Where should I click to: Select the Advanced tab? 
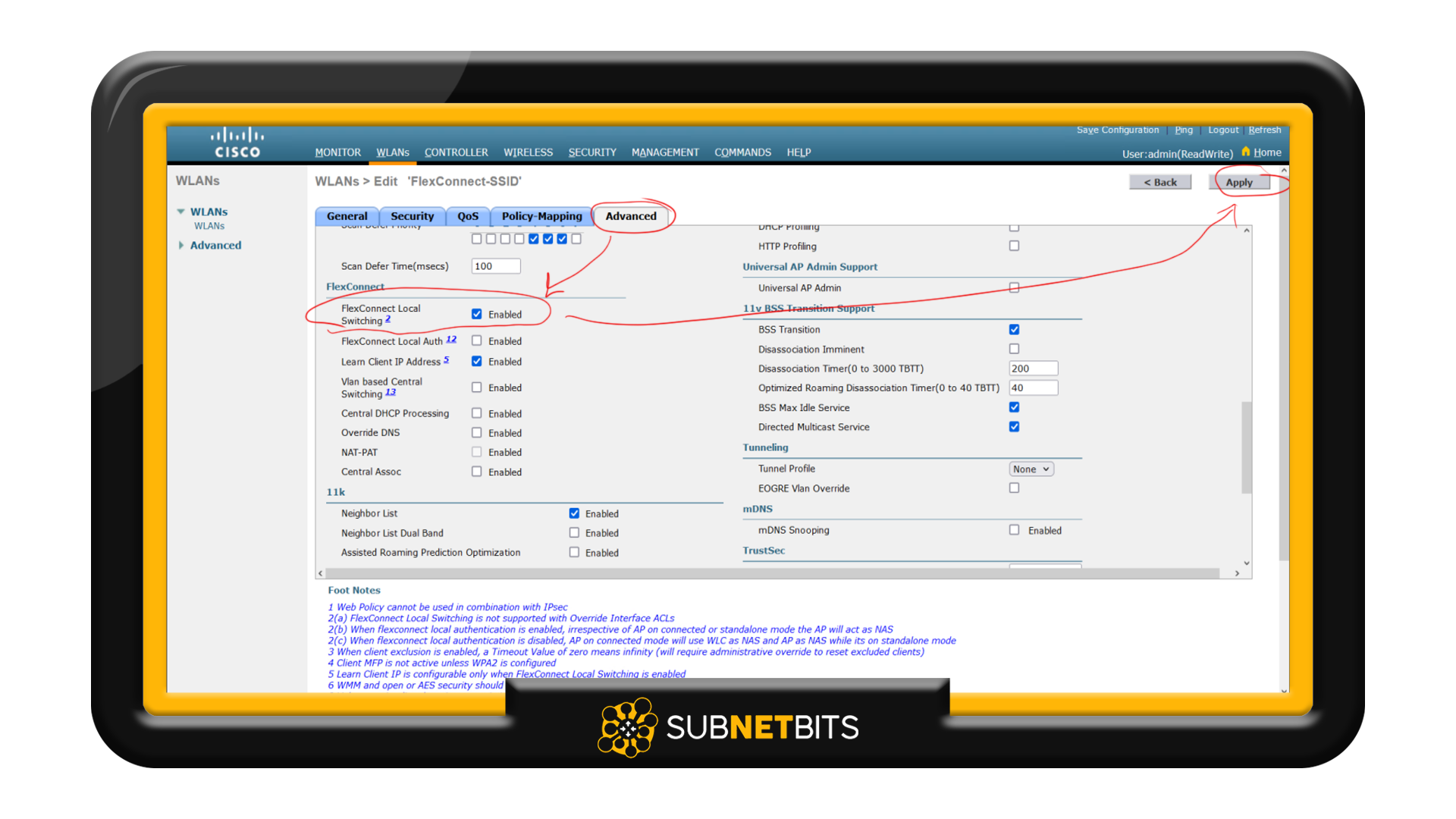(631, 216)
